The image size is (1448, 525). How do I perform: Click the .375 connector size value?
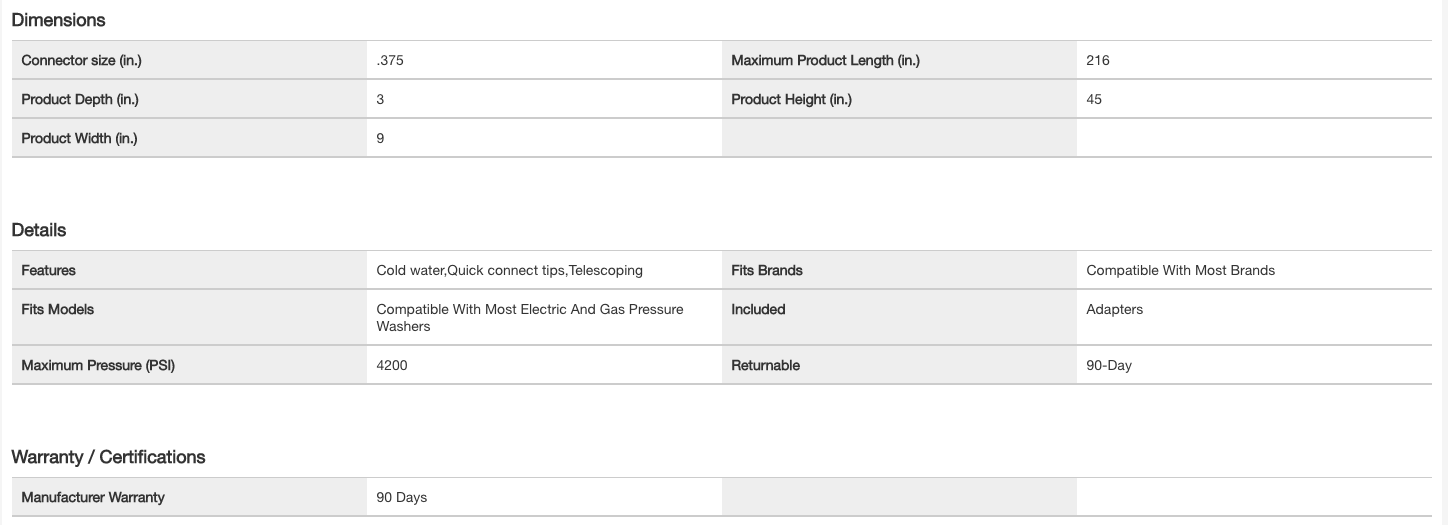pyautogui.click(x=390, y=60)
